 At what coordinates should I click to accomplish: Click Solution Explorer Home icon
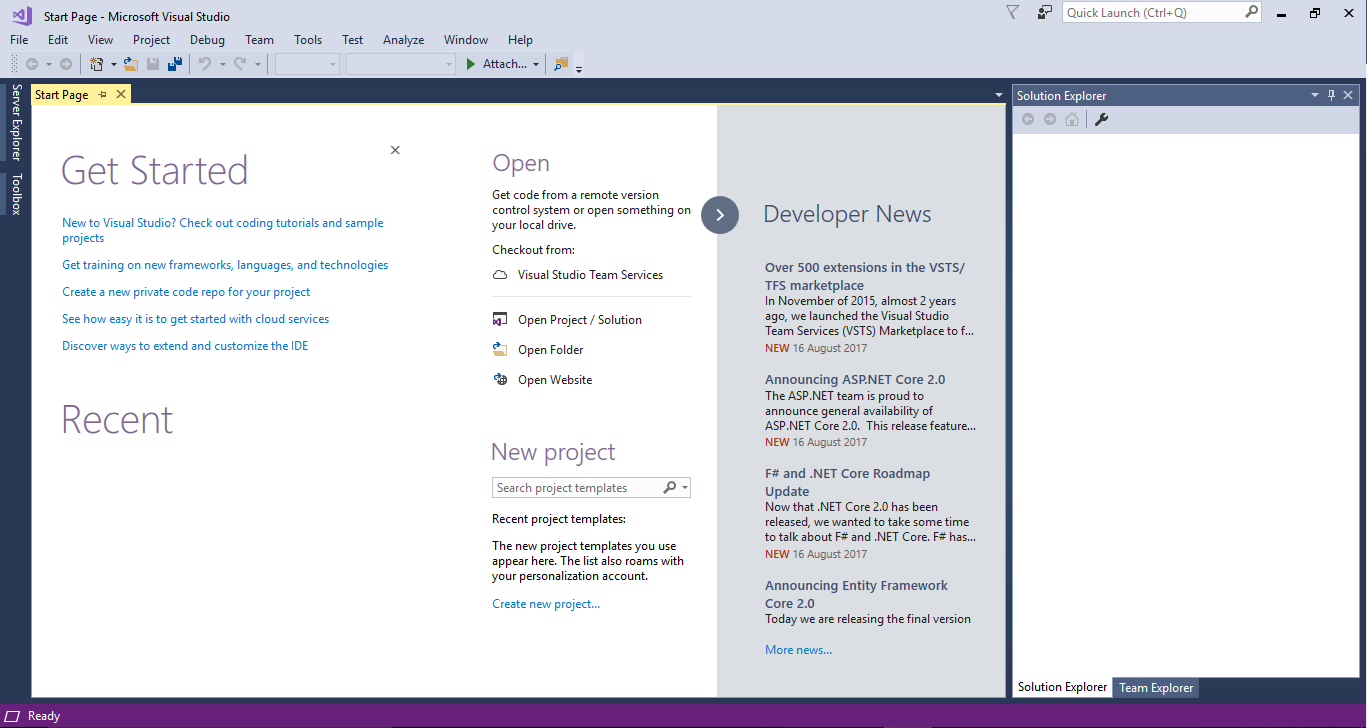[x=1072, y=120]
